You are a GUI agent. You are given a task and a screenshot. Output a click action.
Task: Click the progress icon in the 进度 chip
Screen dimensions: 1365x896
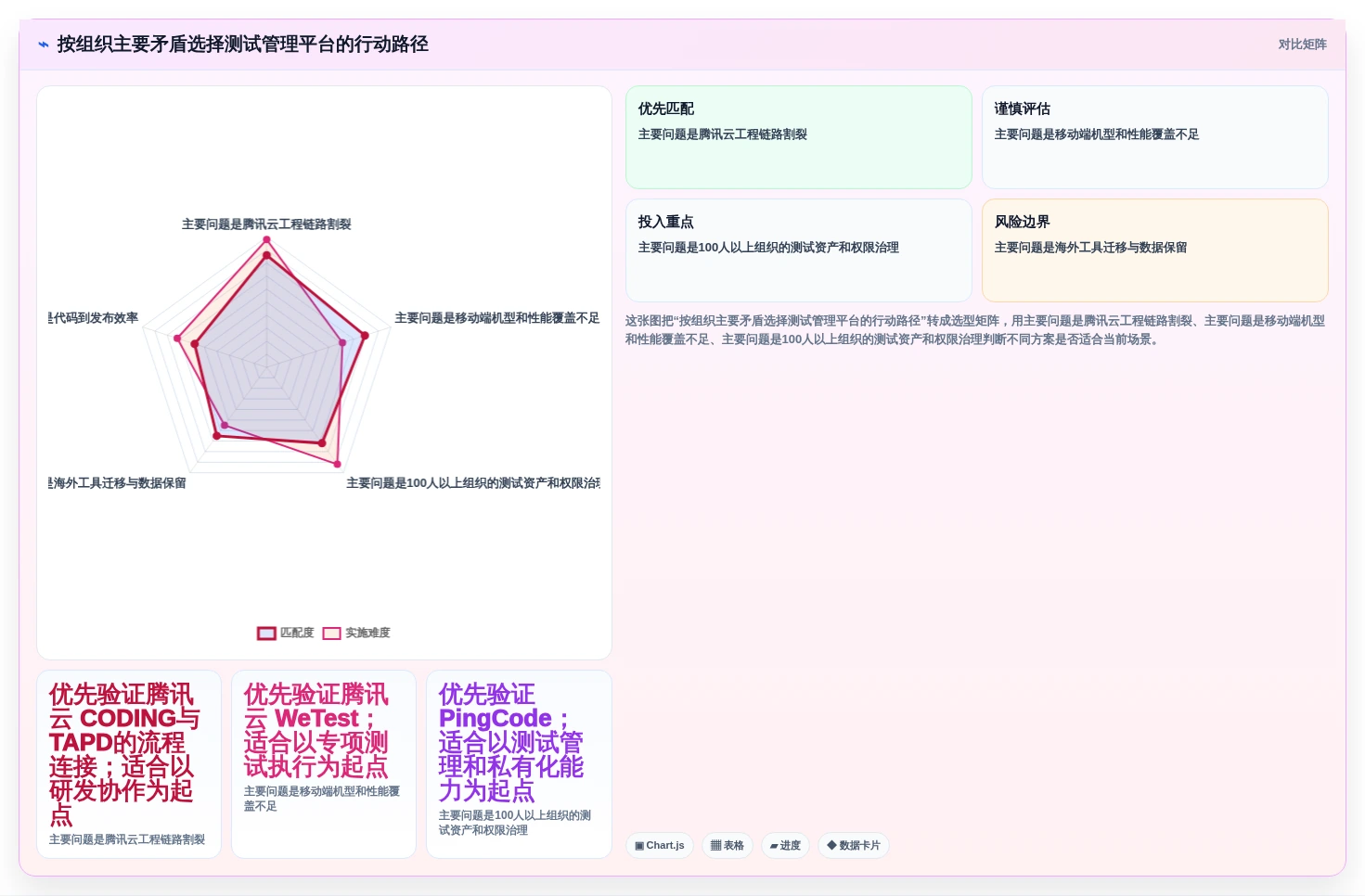point(774,846)
